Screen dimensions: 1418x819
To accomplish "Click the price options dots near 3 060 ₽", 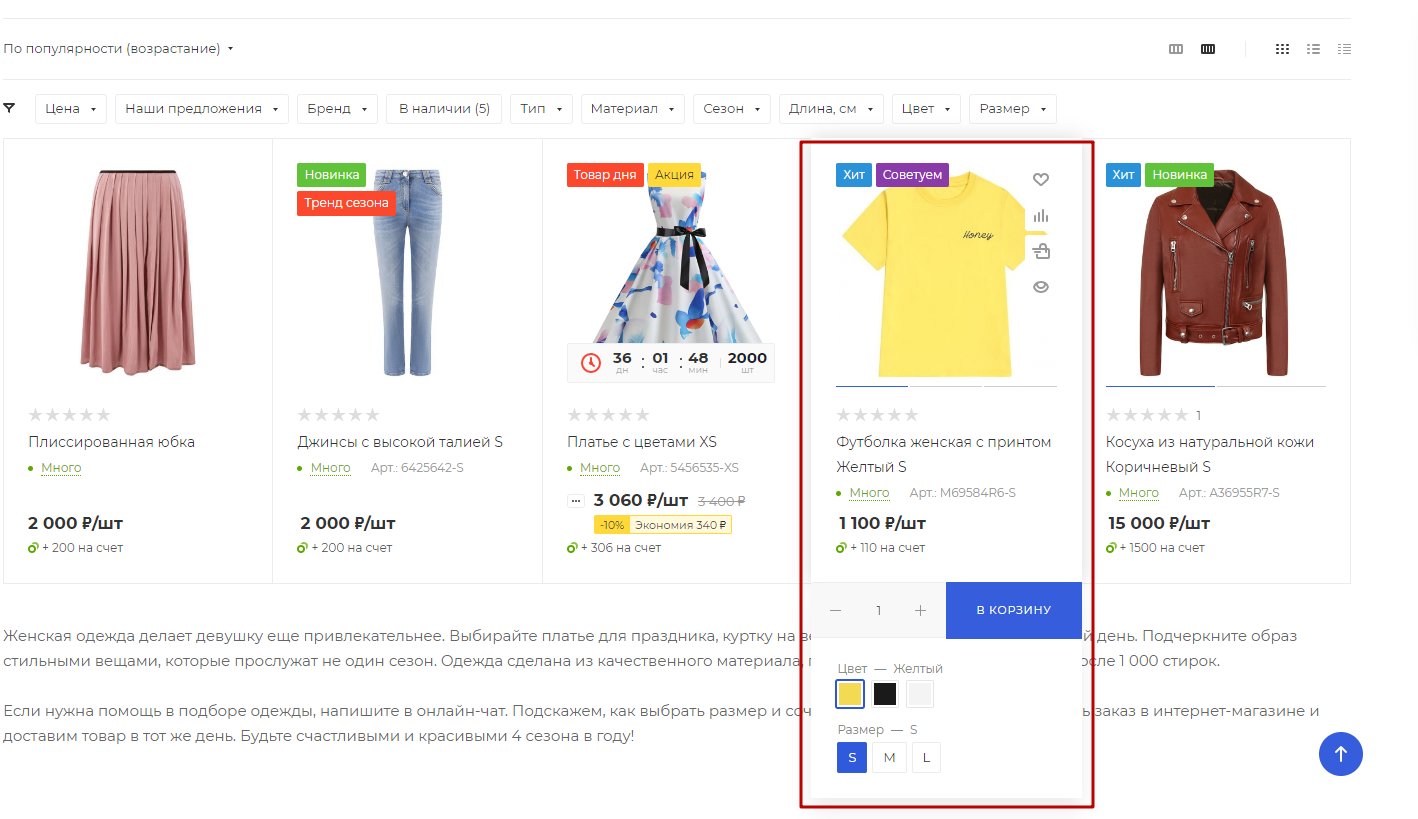I will [576, 501].
